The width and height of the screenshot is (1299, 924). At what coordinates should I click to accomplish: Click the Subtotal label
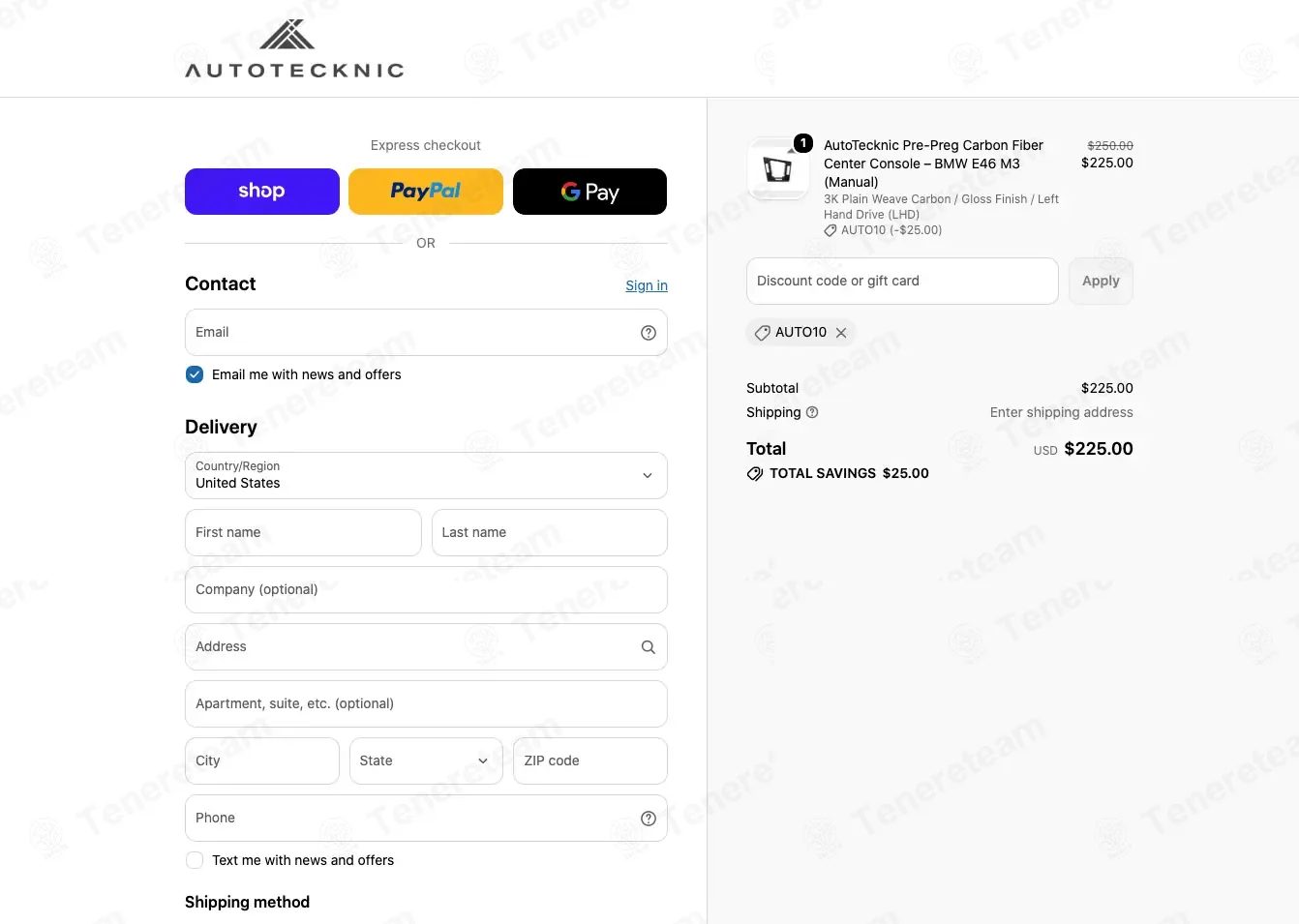(772, 388)
